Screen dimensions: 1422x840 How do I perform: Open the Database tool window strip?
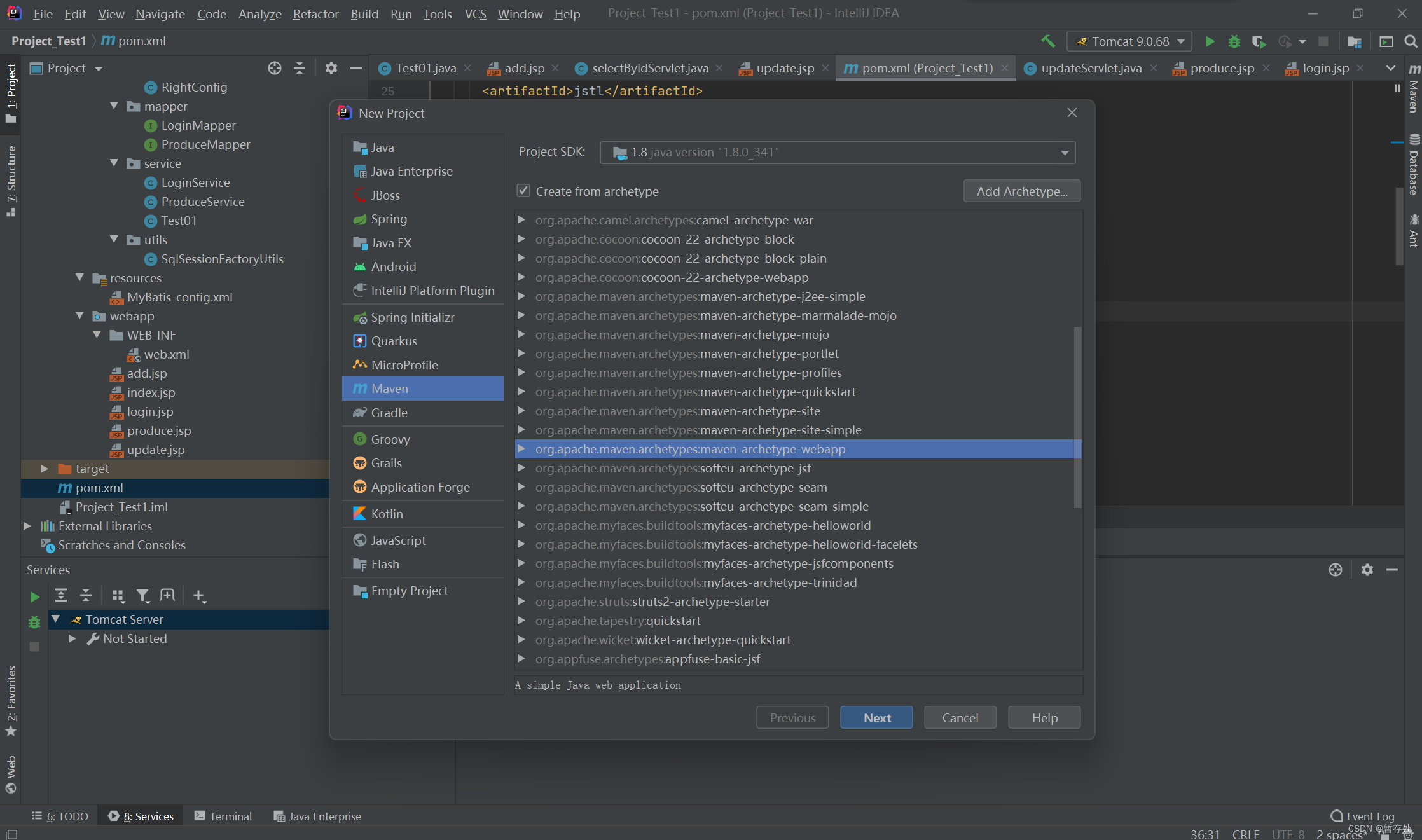tap(1413, 165)
